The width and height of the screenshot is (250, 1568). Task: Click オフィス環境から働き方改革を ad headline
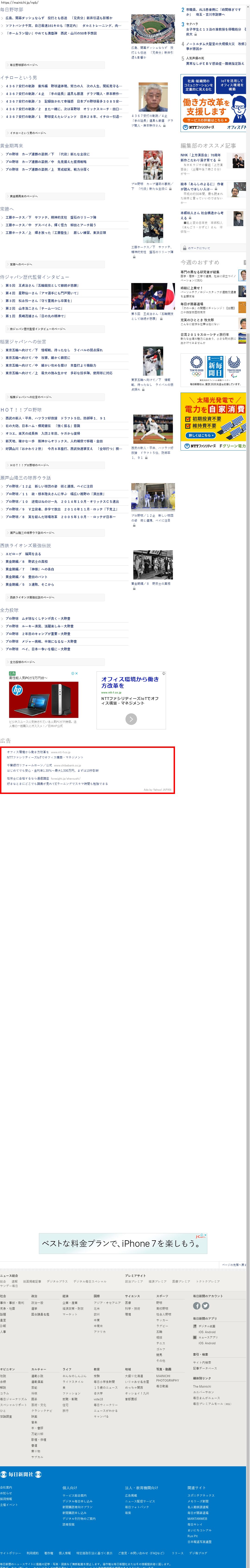point(130,682)
